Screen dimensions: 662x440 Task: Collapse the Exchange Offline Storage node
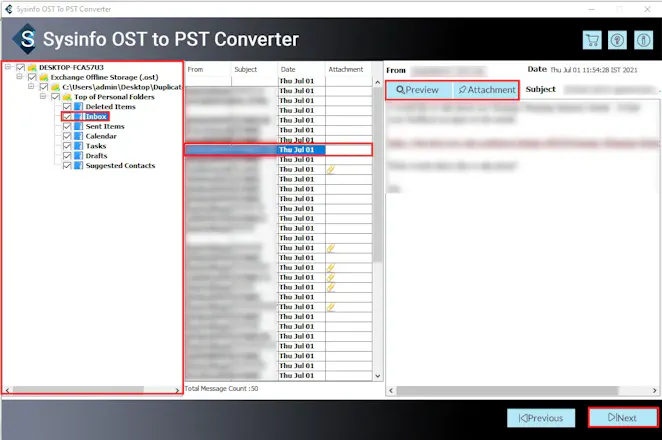[19, 76]
